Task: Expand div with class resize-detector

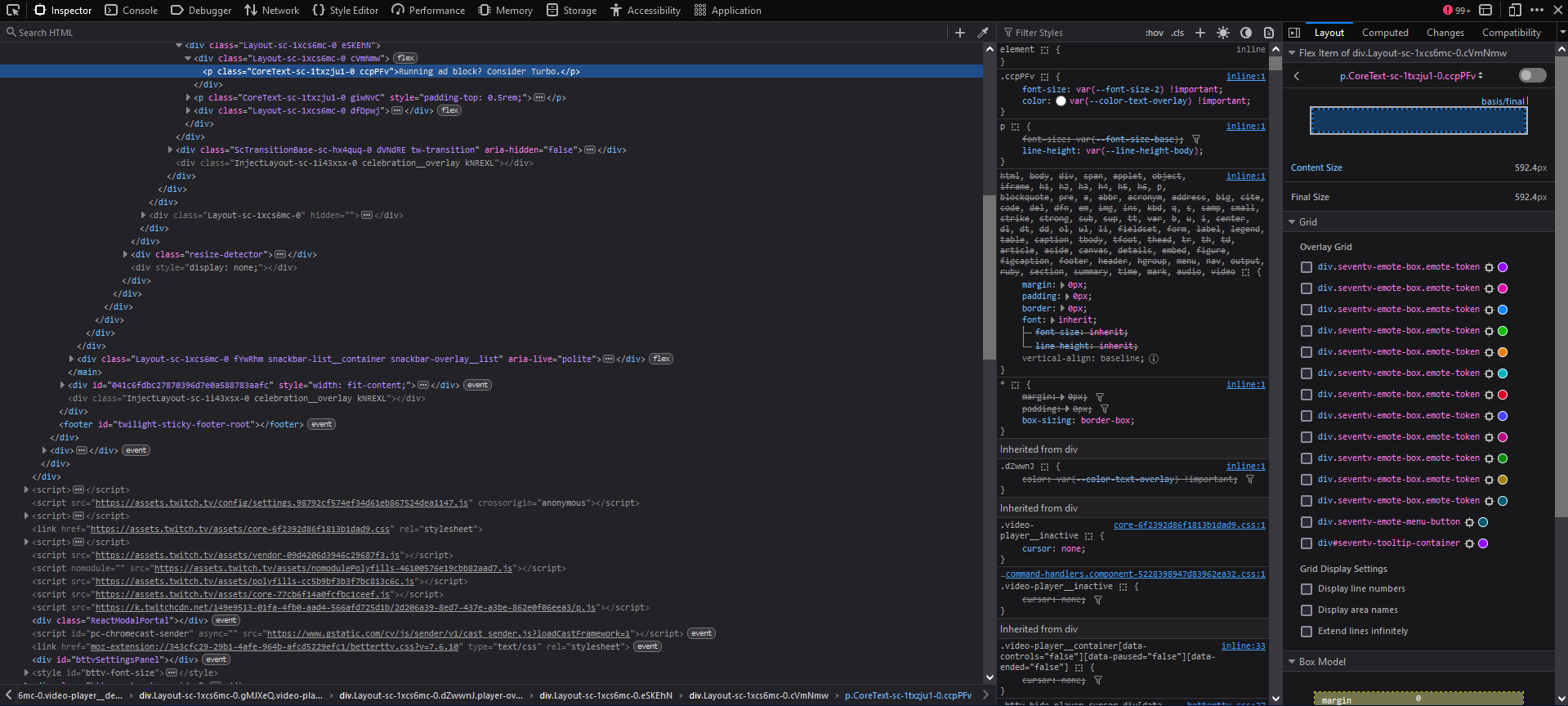Action: pyautogui.click(x=125, y=254)
